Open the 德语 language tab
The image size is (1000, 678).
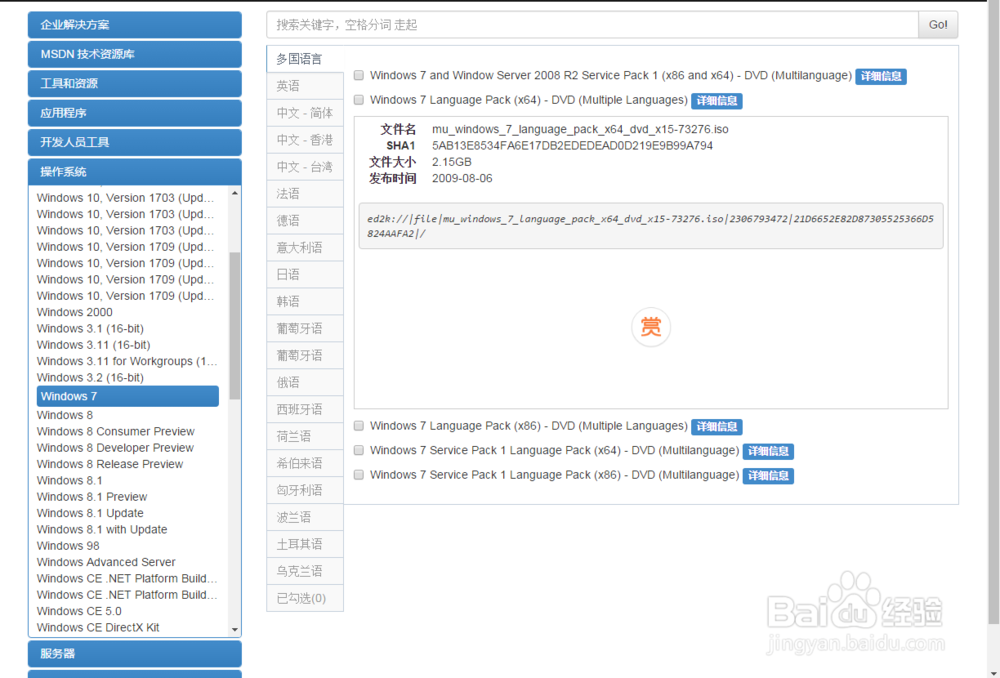(x=305, y=221)
